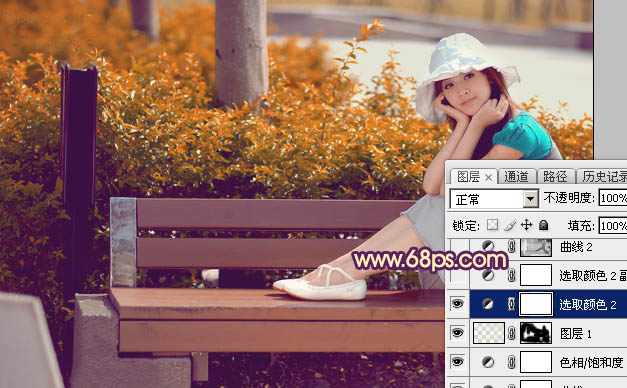
Task: Close the 图层 tab with its x
Action: click(489, 177)
